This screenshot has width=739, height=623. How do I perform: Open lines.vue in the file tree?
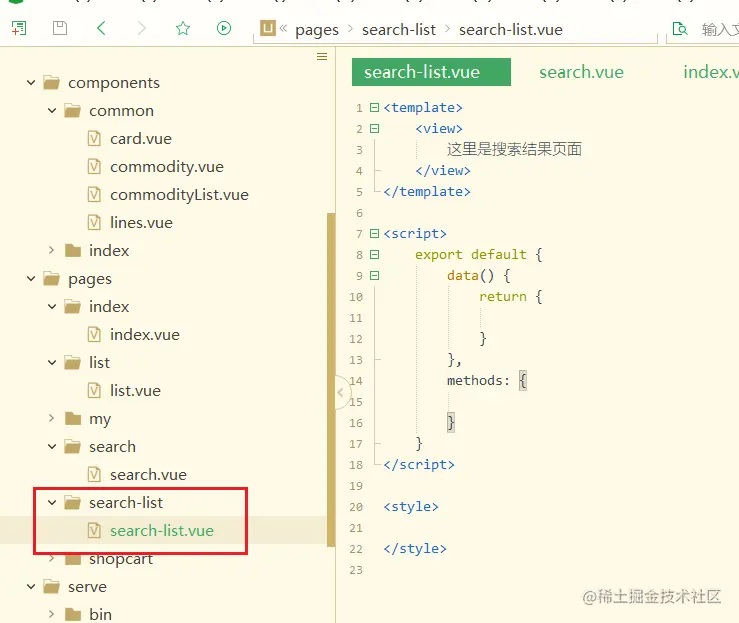(141, 223)
